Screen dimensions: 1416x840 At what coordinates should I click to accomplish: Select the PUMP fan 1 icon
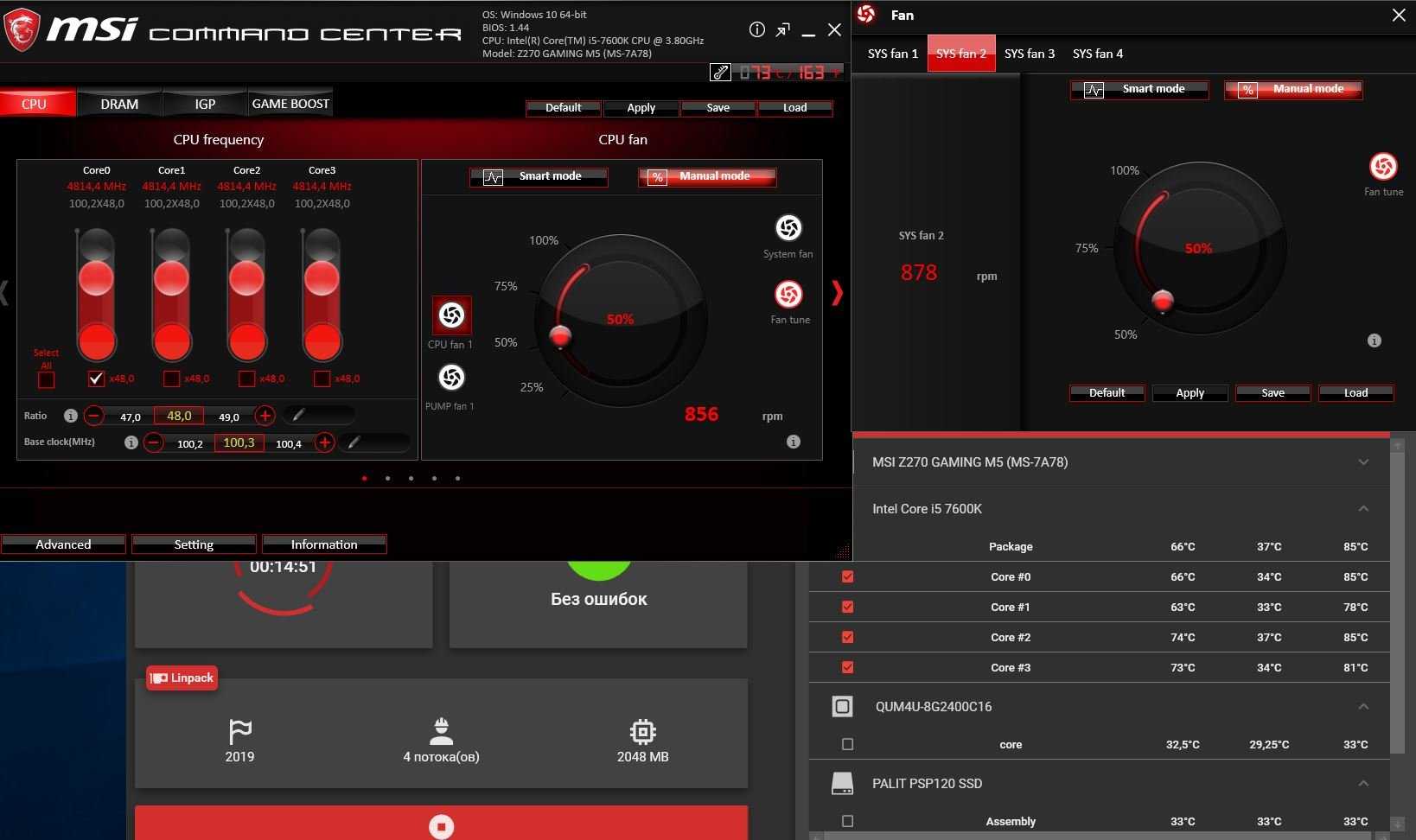click(451, 378)
